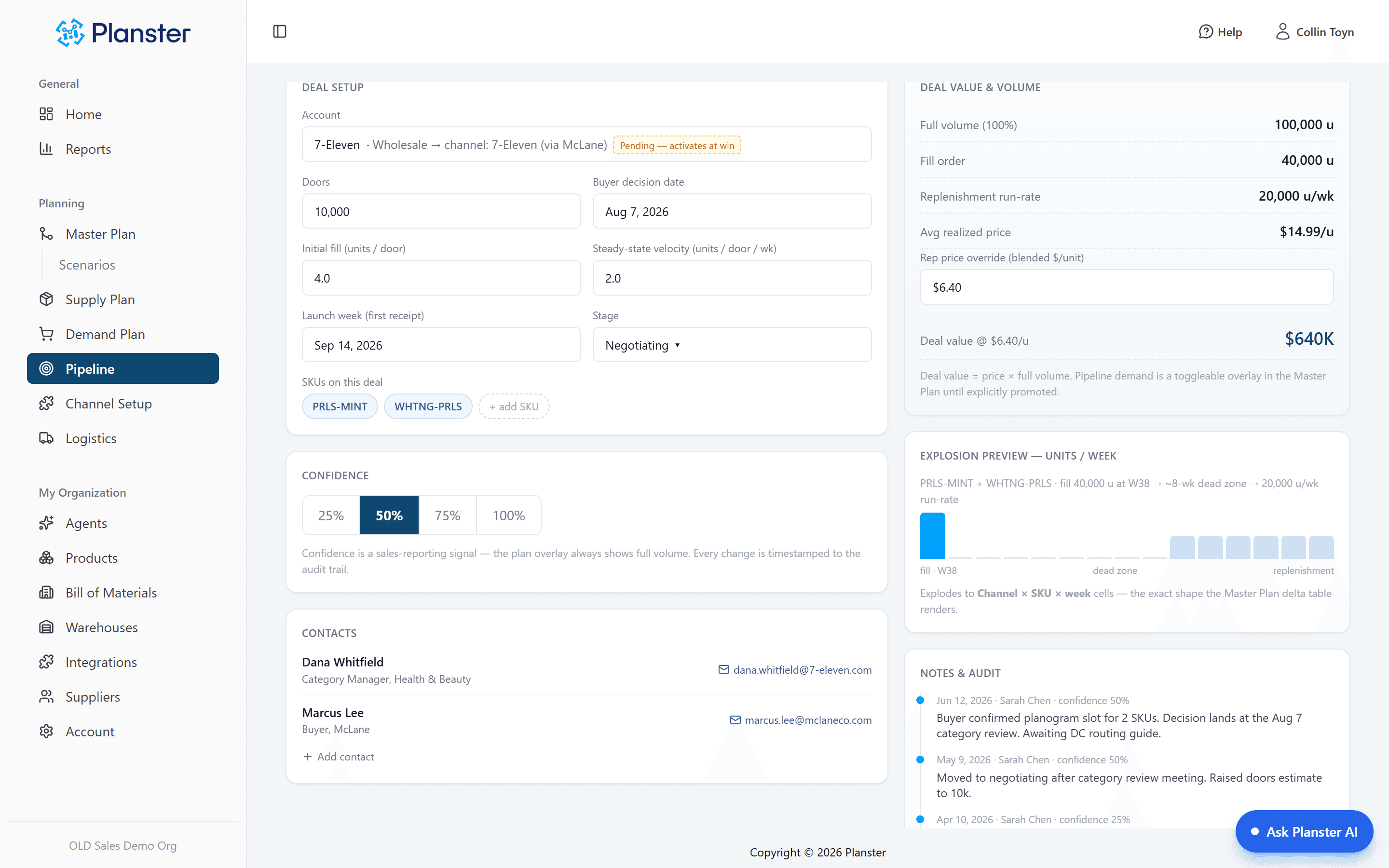Click the Planster logo

(123, 33)
